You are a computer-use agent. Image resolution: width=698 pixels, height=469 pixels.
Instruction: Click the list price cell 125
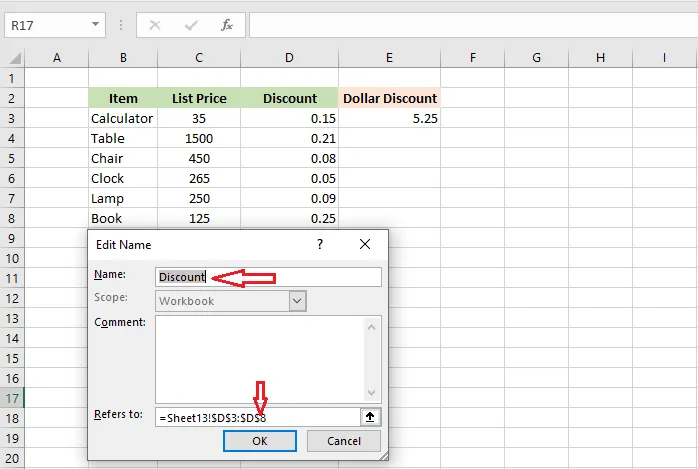(x=199, y=218)
